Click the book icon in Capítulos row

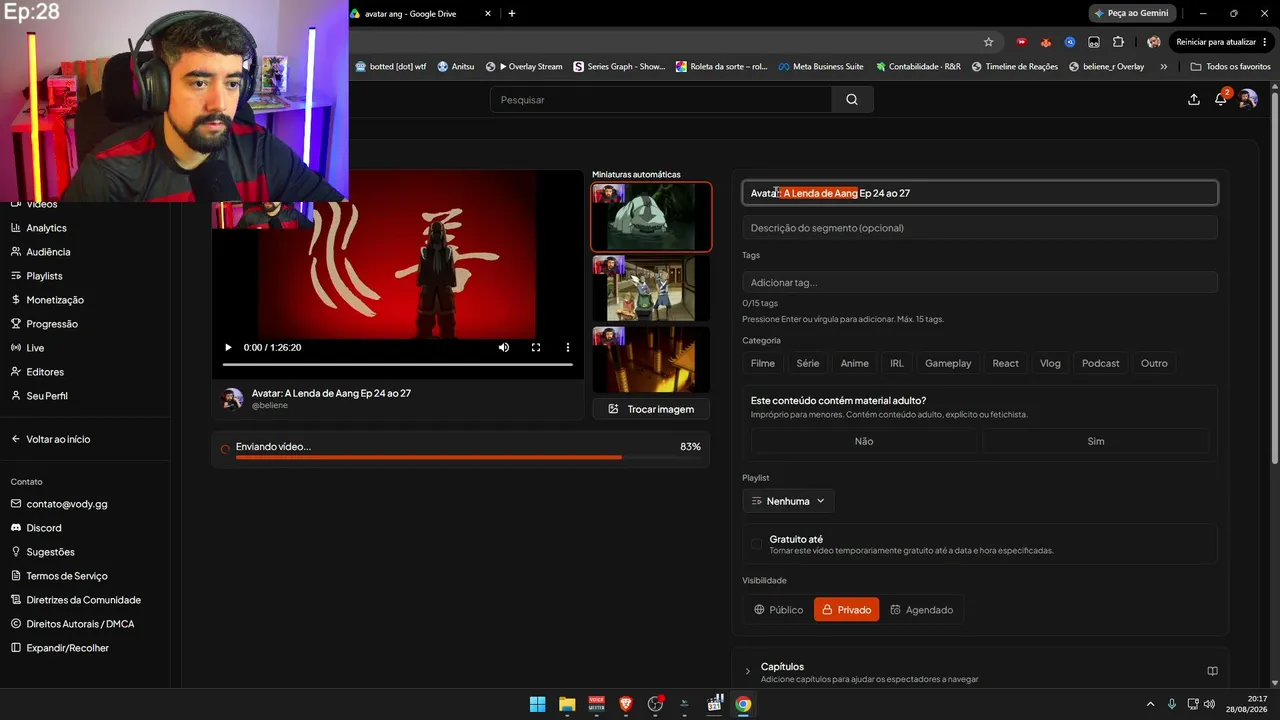[x=1212, y=671]
